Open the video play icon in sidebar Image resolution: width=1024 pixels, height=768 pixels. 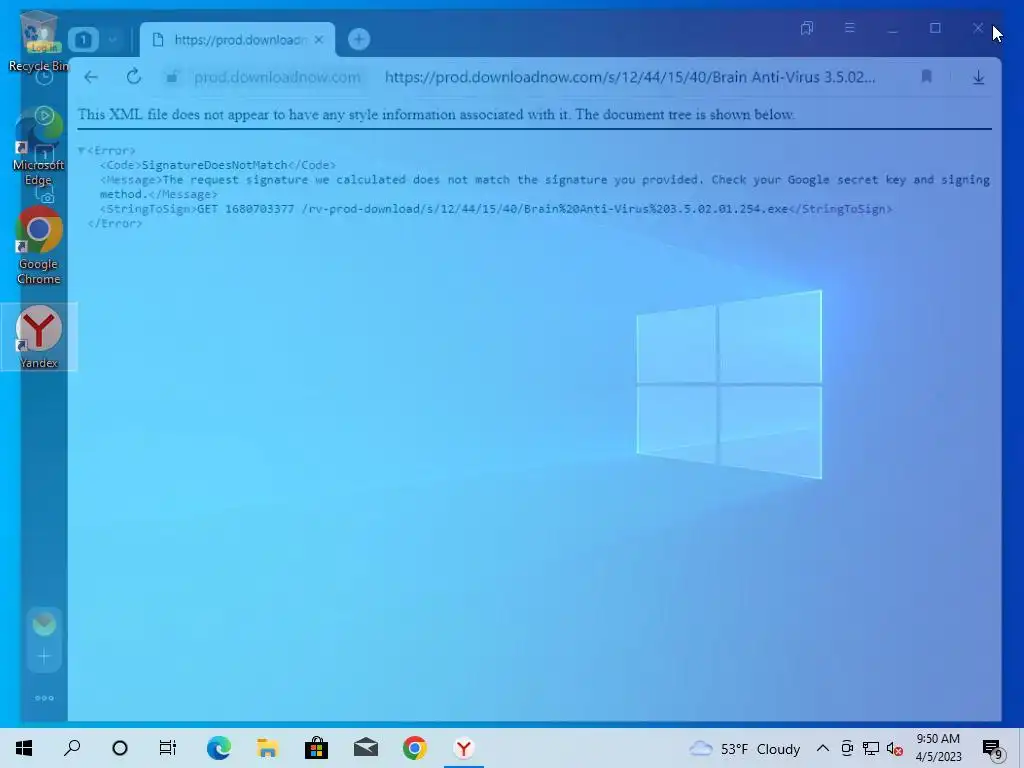click(44, 116)
